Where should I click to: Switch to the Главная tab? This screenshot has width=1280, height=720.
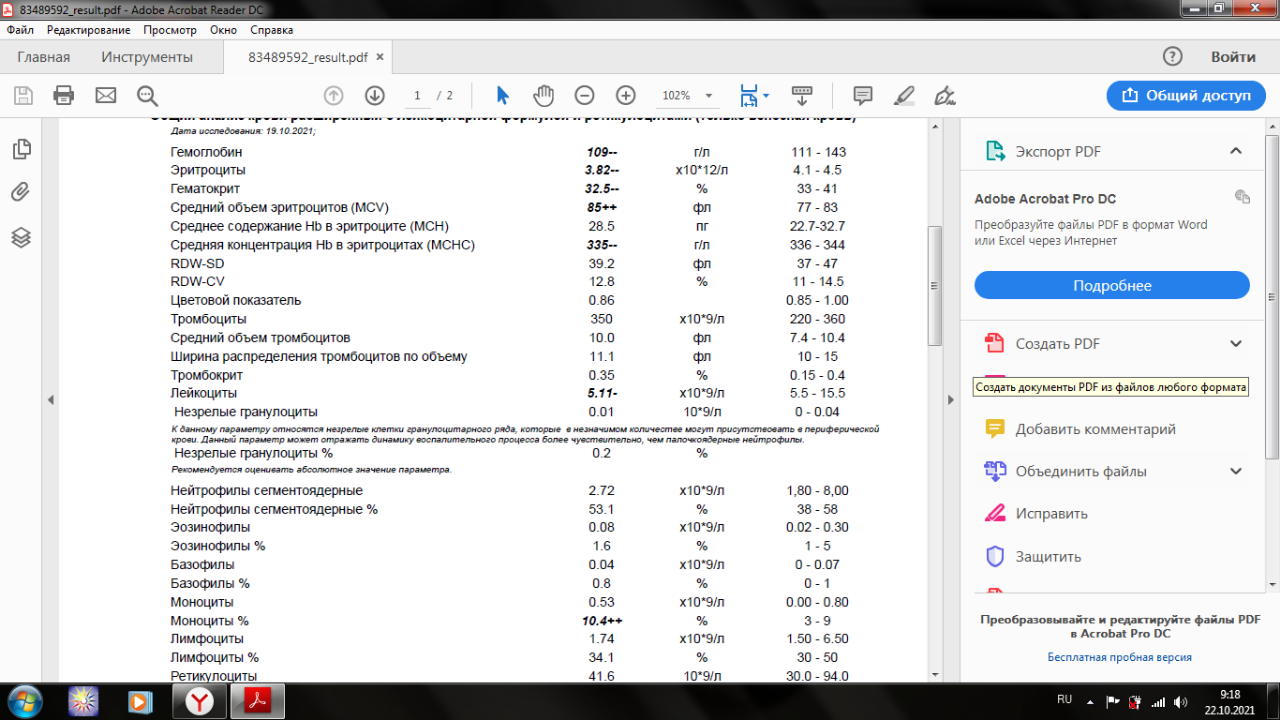[44, 57]
